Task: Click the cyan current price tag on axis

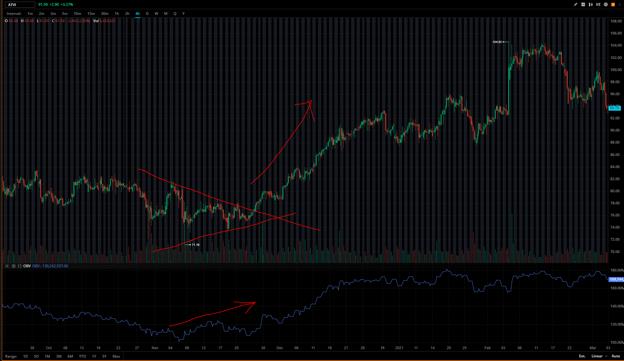Action: pos(614,108)
